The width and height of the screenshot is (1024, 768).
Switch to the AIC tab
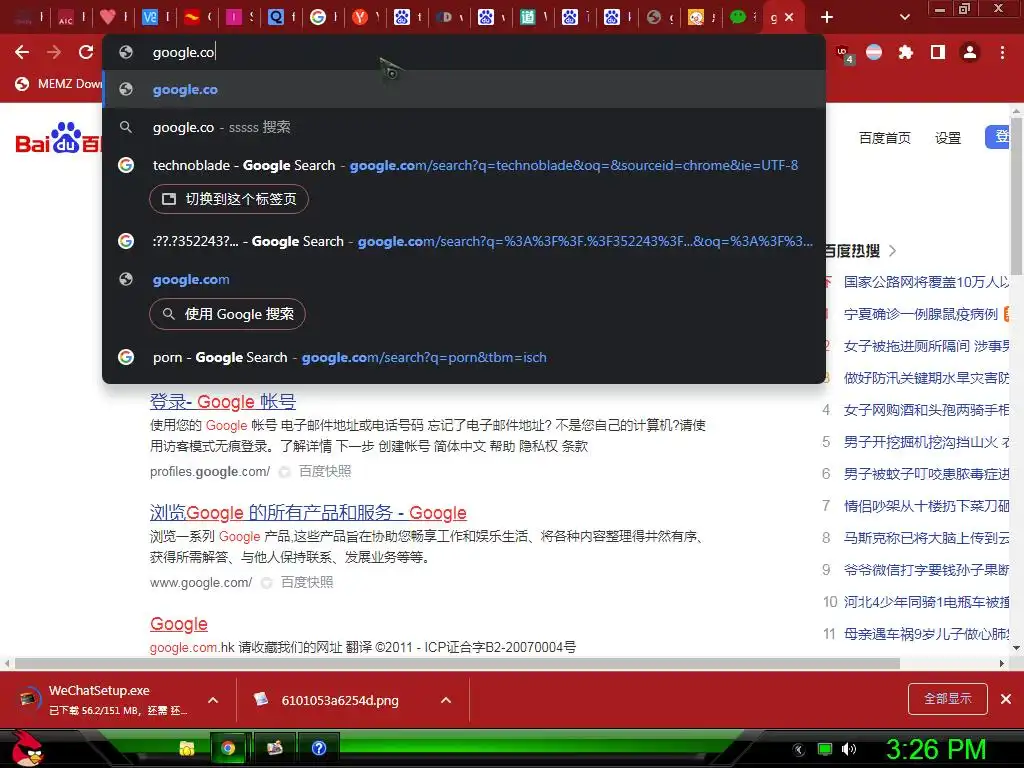[66, 18]
